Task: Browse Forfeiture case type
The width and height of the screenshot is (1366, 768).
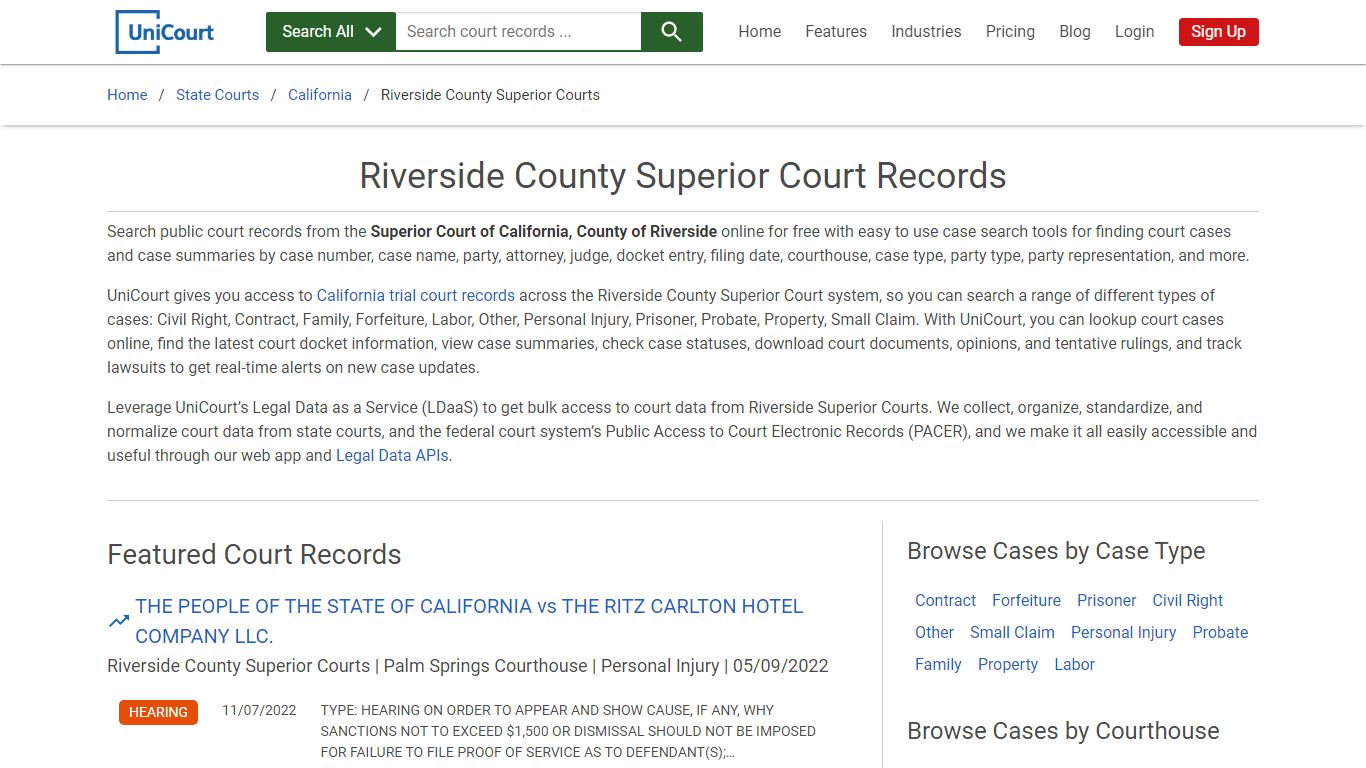Action: coord(1026,601)
